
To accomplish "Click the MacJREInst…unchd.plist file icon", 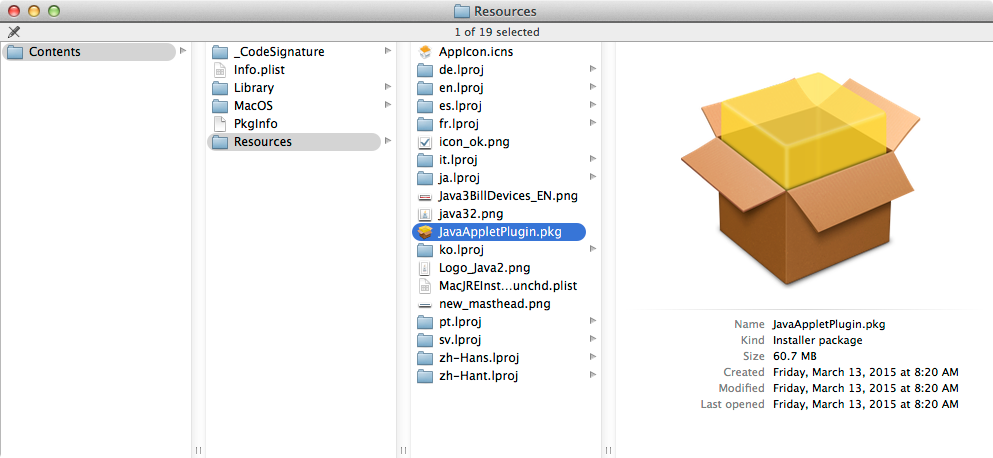I will (x=425, y=286).
